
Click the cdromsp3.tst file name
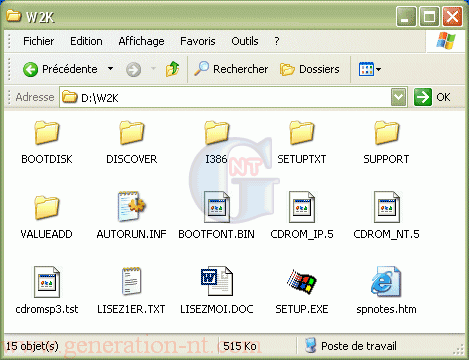pos(47,309)
